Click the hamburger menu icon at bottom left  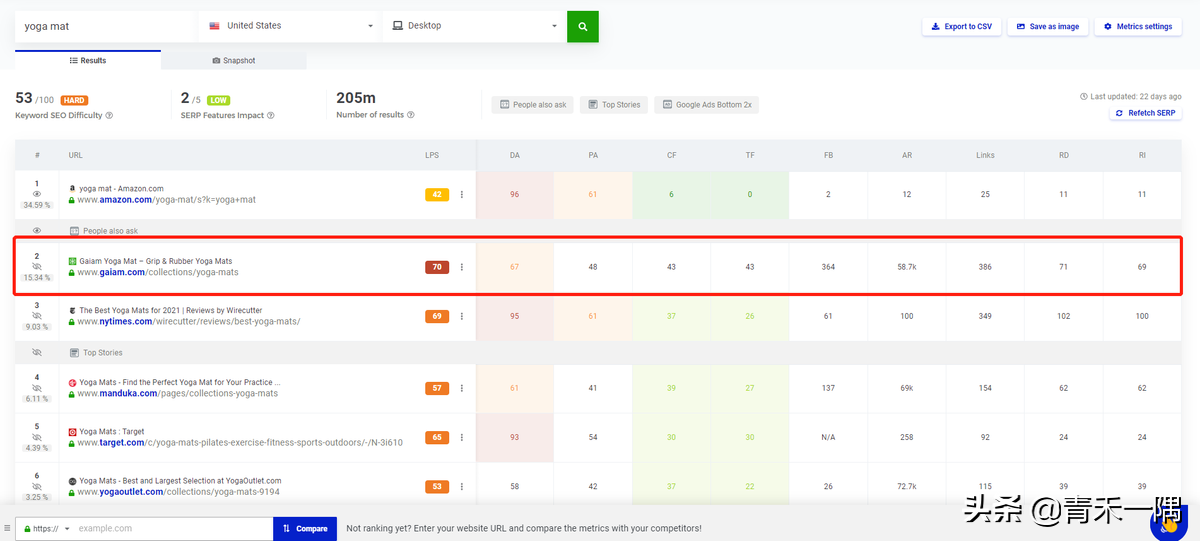(x=7, y=528)
